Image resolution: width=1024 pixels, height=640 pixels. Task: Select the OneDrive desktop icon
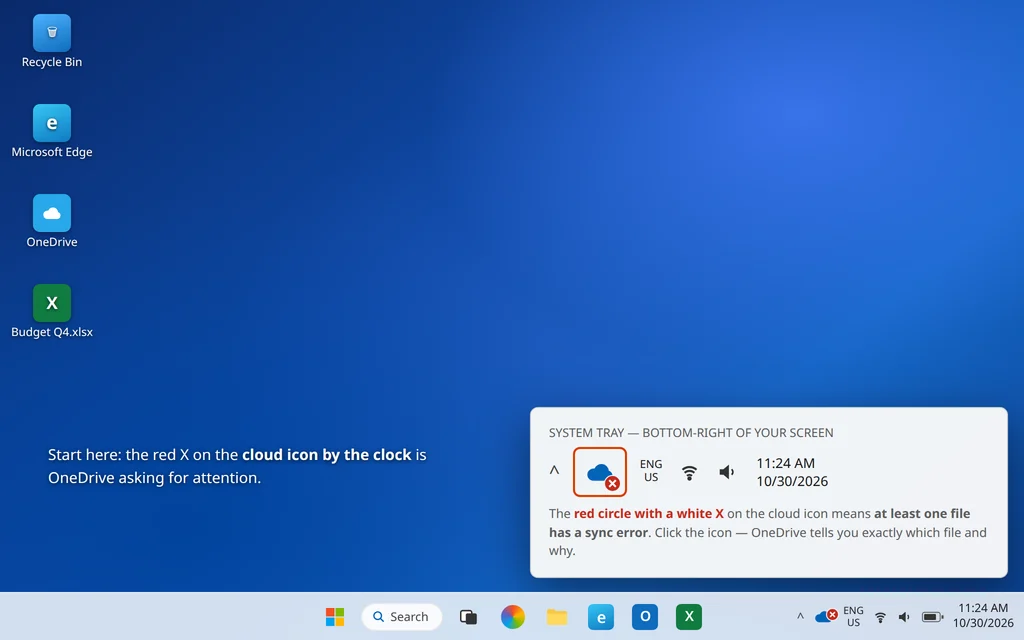tap(52, 221)
